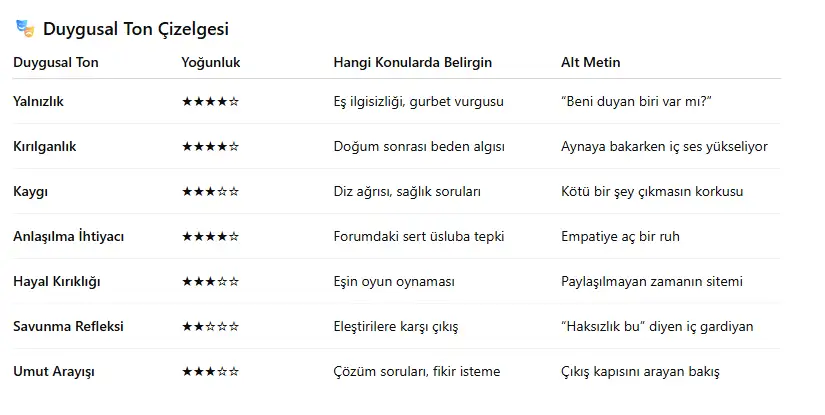Click the Alt Metin column header

[x=590, y=62]
